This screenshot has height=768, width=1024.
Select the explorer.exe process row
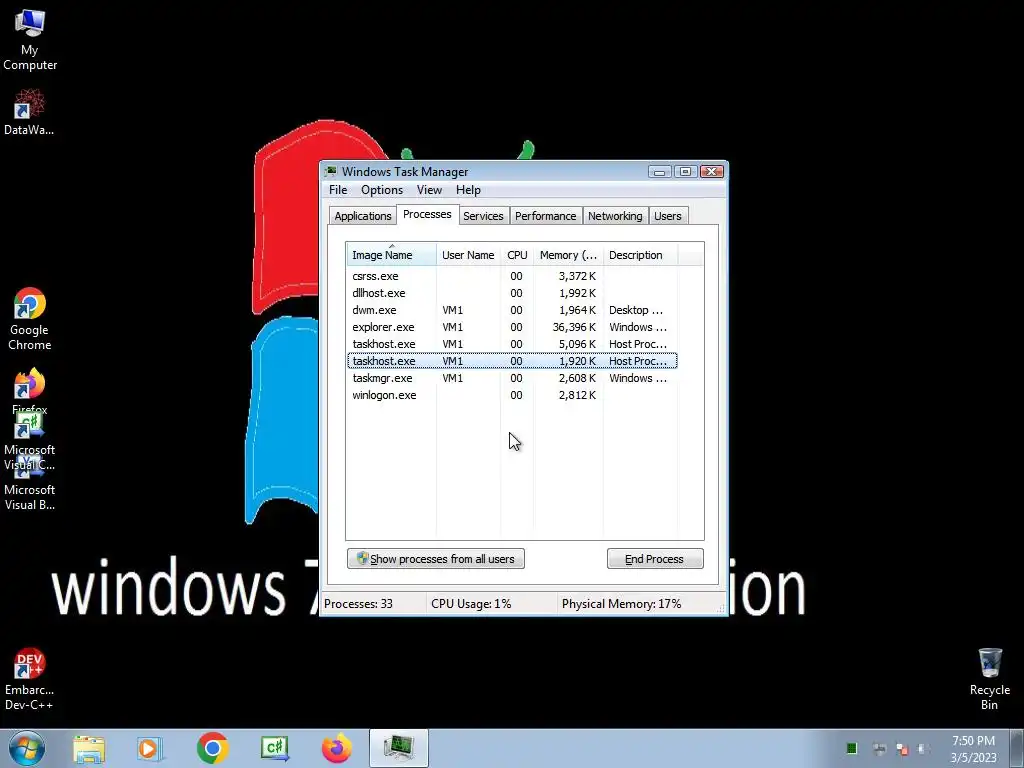coord(512,327)
